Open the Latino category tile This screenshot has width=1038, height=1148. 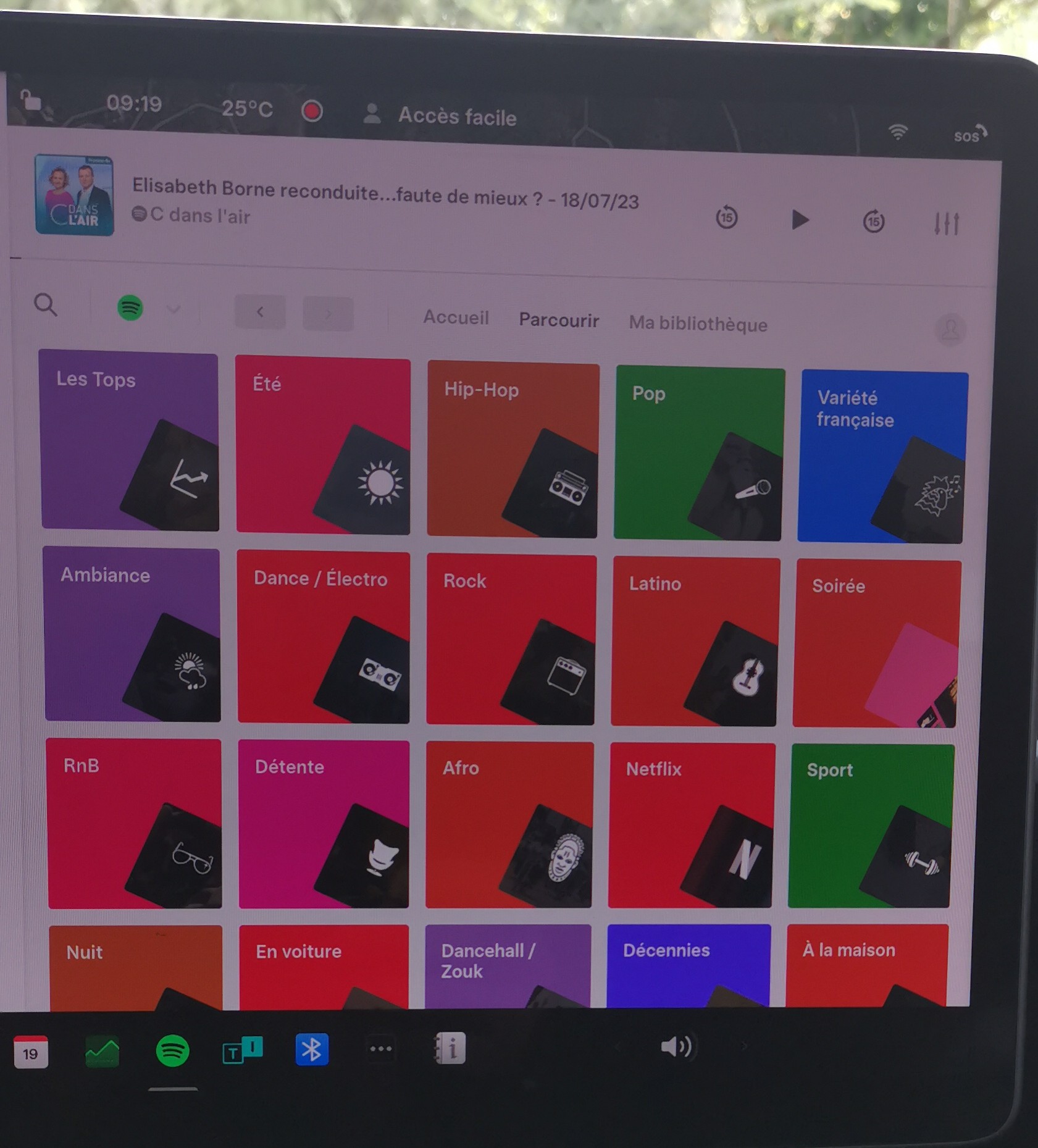[x=695, y=642]
